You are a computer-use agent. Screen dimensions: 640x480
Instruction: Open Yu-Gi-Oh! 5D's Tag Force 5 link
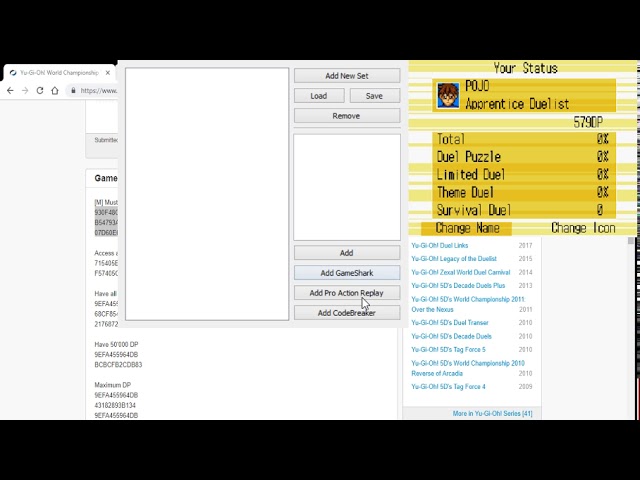(448, 350)
